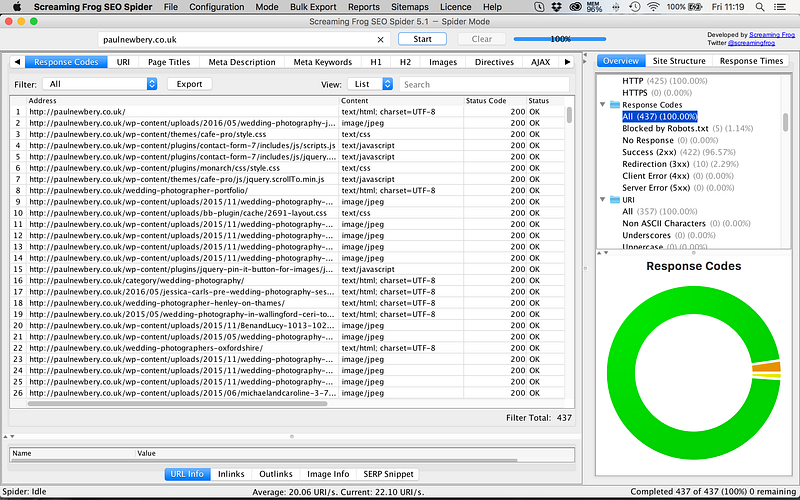The image size is (800, 500).
Task: Select Redirection (3xx) in overview tree
Action: pos(656,164)
